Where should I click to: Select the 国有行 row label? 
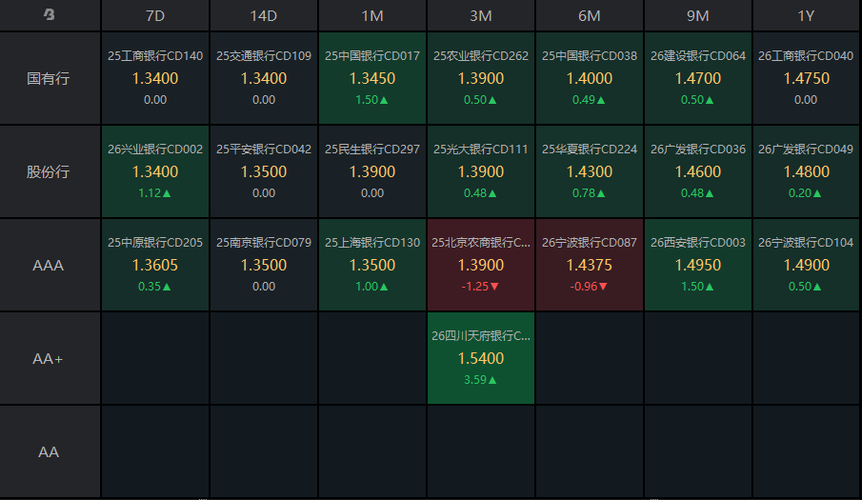tap(49, 78)
